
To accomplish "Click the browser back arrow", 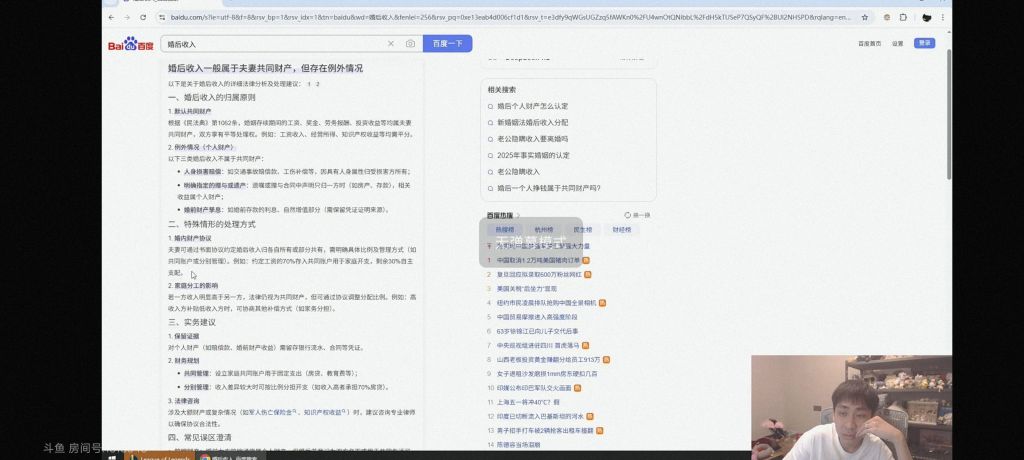I will (110, 18).
